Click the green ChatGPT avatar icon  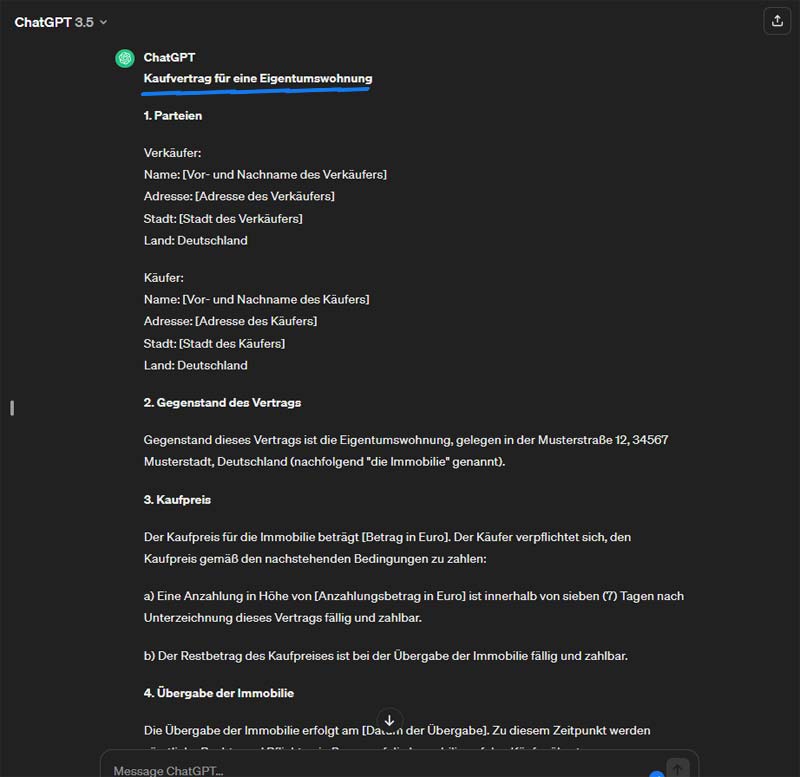(x=125, y=58)
